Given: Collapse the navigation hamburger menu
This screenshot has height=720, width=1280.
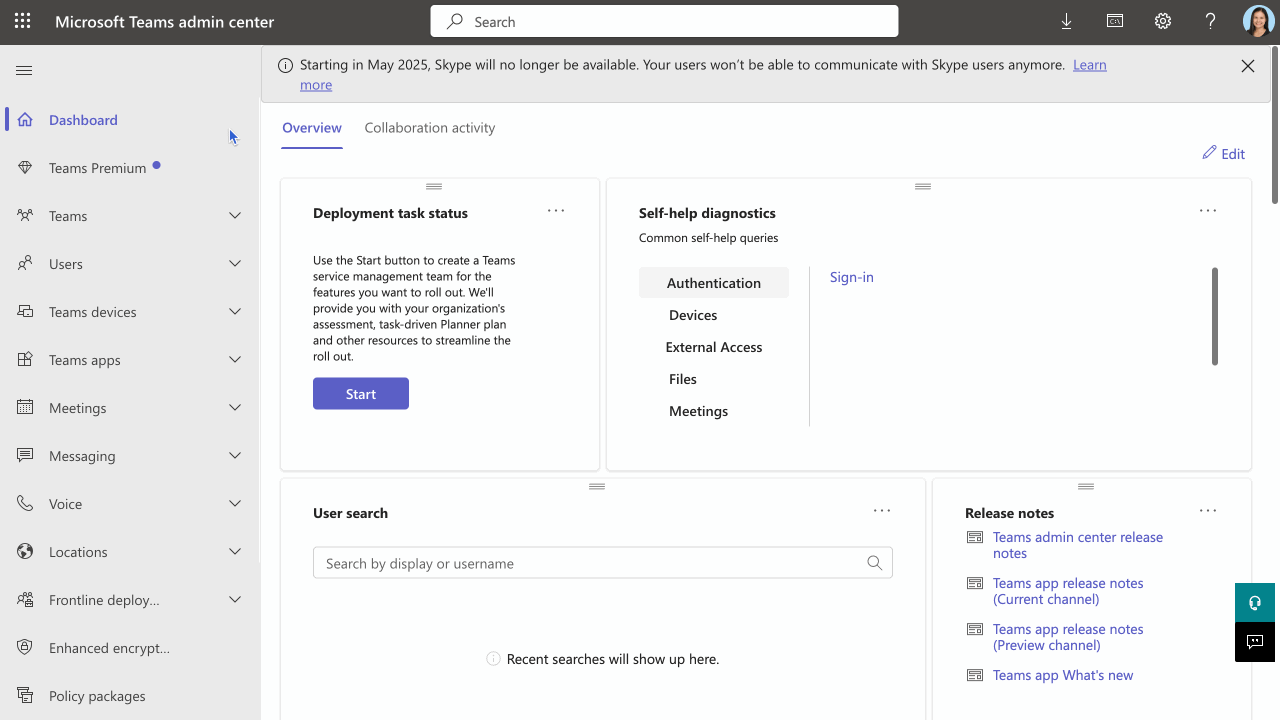Looking at the screenshot, I should (24, 70).
